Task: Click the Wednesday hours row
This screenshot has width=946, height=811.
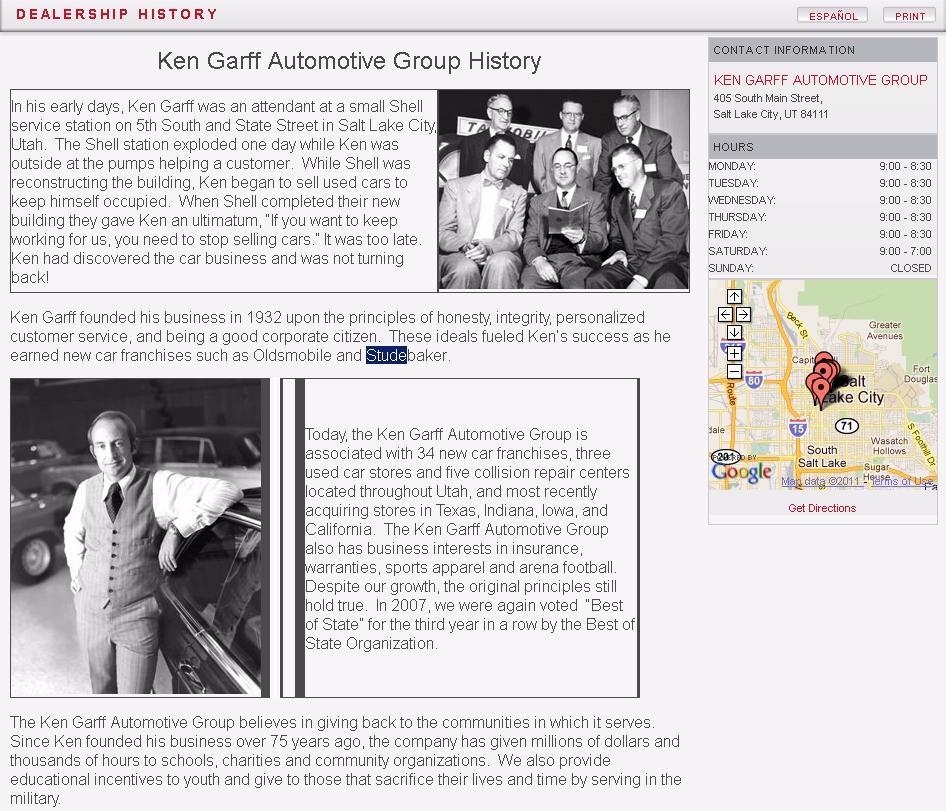Action: [x=820, y=200]
